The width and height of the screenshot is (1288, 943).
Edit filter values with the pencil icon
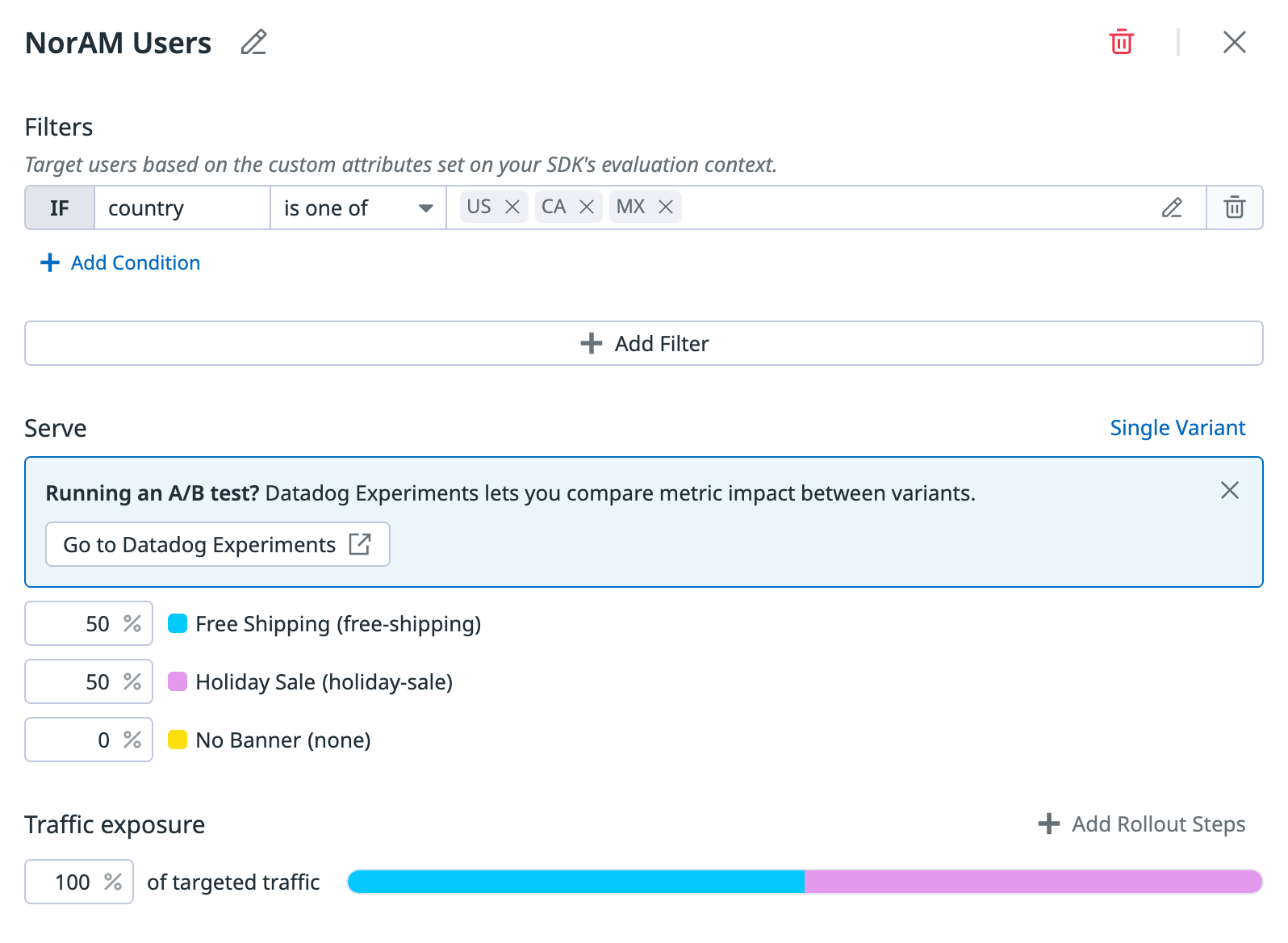click(x=1172, y=208)
